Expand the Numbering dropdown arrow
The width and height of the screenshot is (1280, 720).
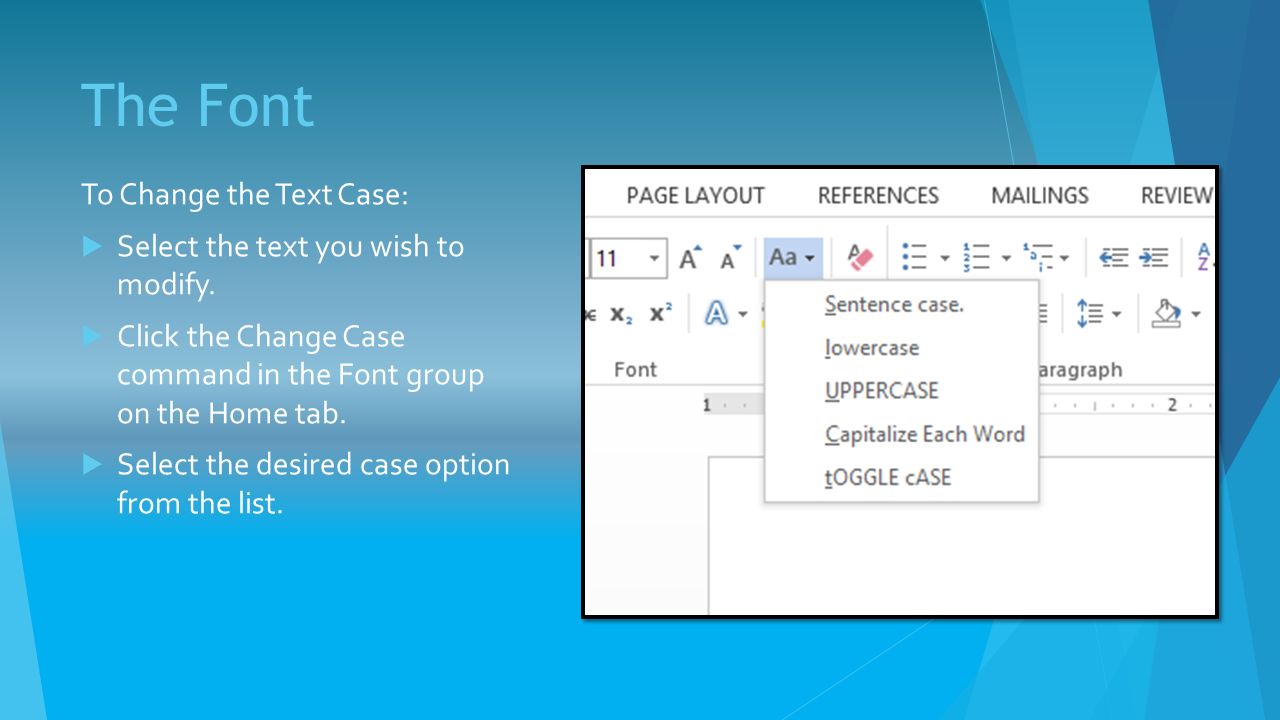[1006, 259]
